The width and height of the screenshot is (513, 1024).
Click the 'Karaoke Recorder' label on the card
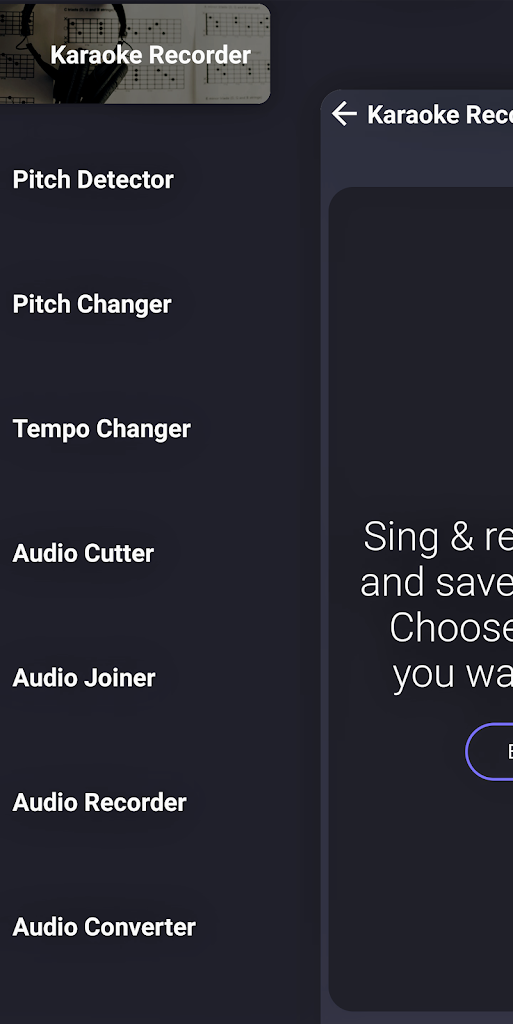[x=150, y=55]
